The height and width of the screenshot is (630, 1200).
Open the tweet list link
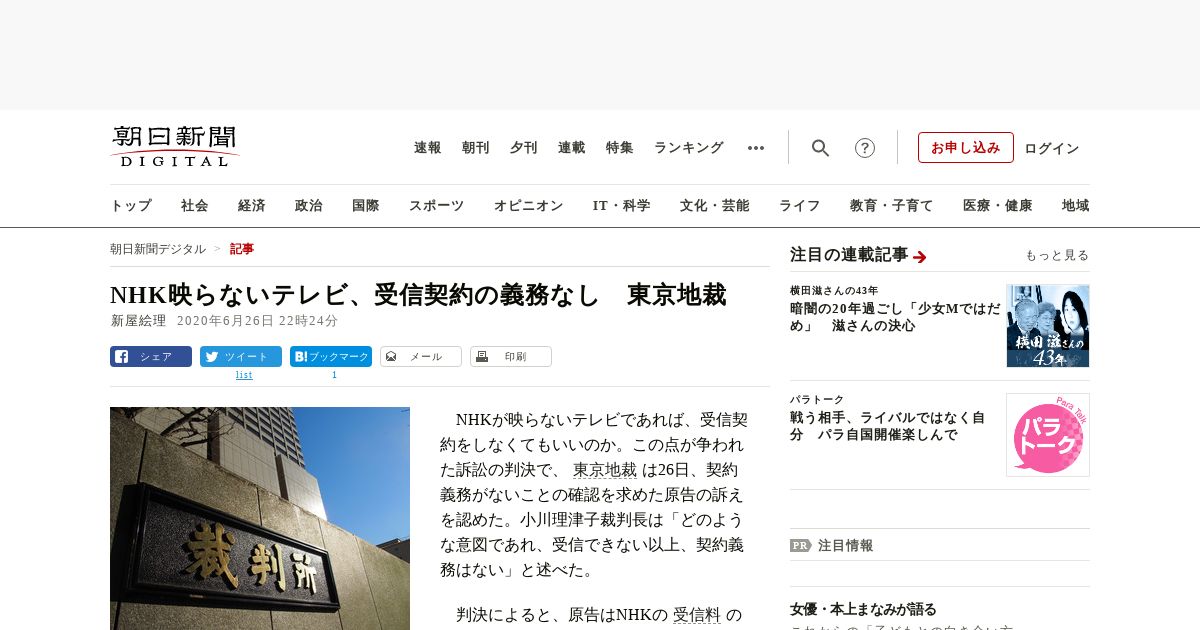244,375
